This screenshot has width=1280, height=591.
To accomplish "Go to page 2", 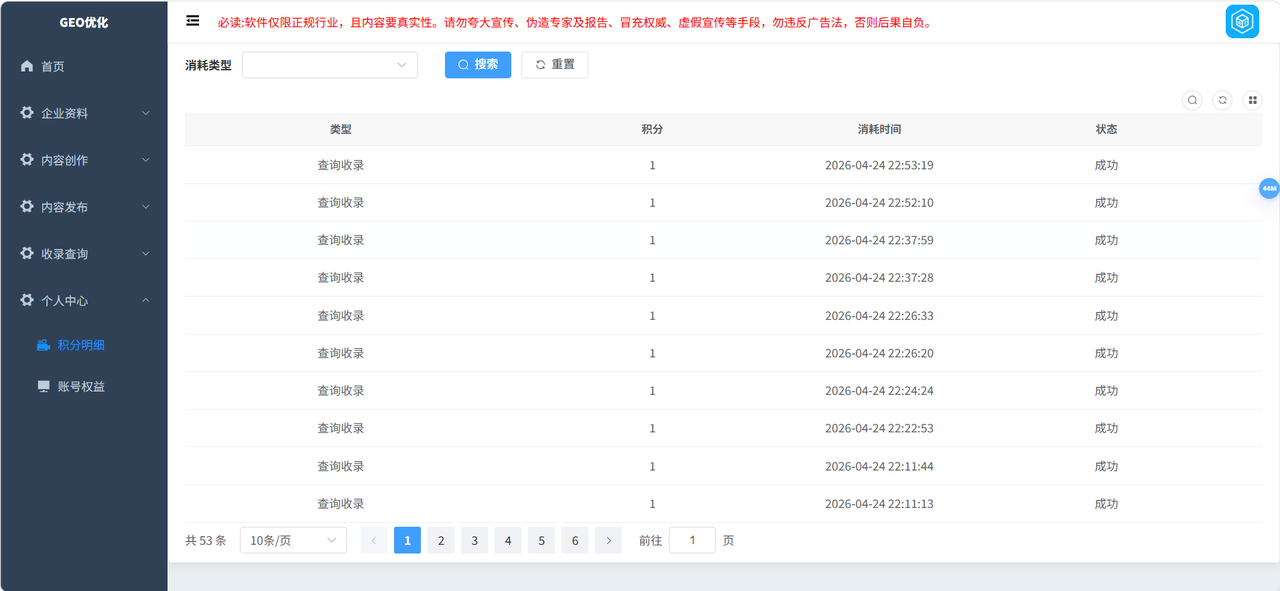I will pos(441,540).
